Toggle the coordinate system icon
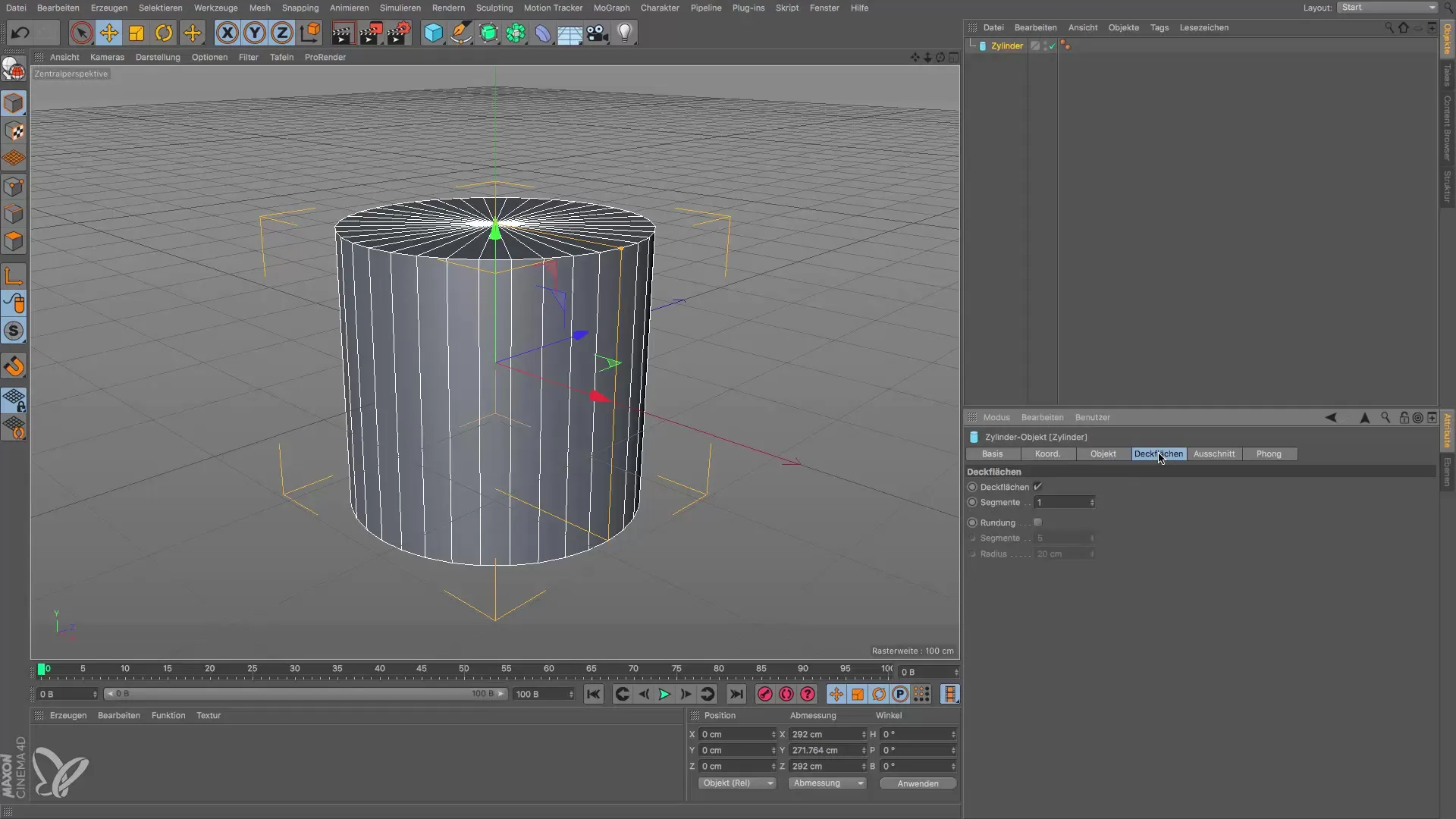This screenshot has height=819, width=1456. click(x=310, y=33)
